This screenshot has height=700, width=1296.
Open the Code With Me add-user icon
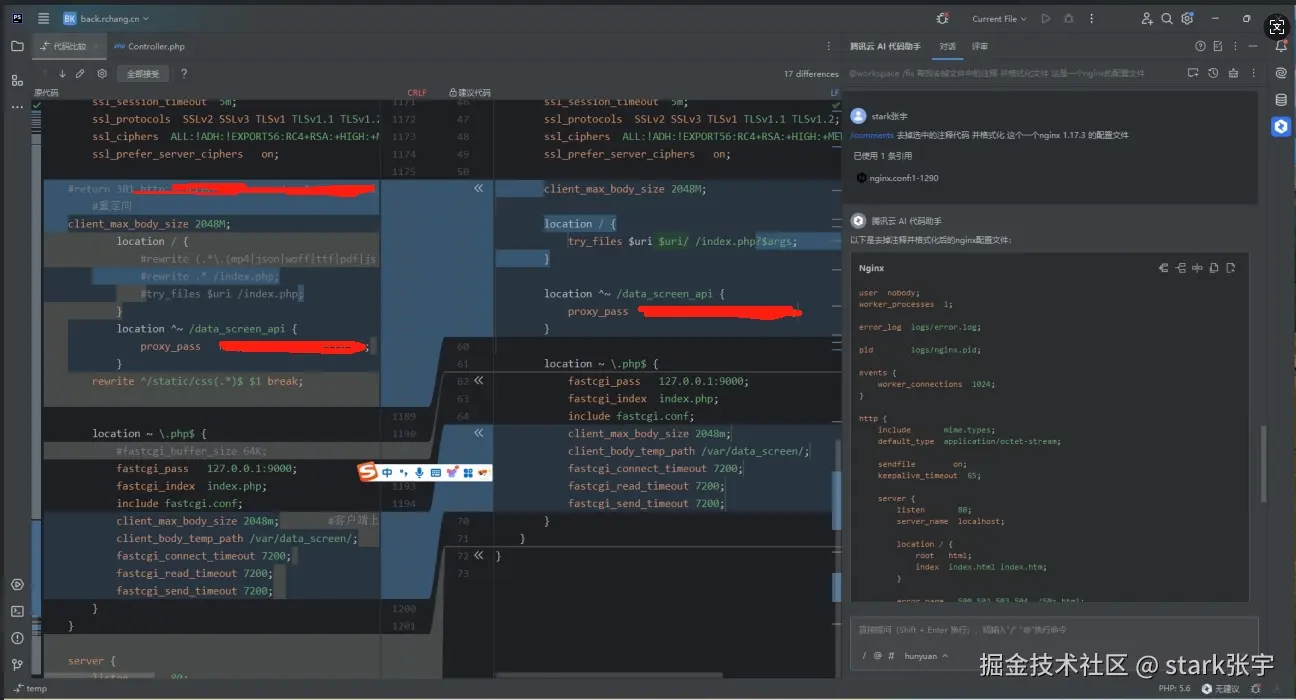coord(1147,18)
